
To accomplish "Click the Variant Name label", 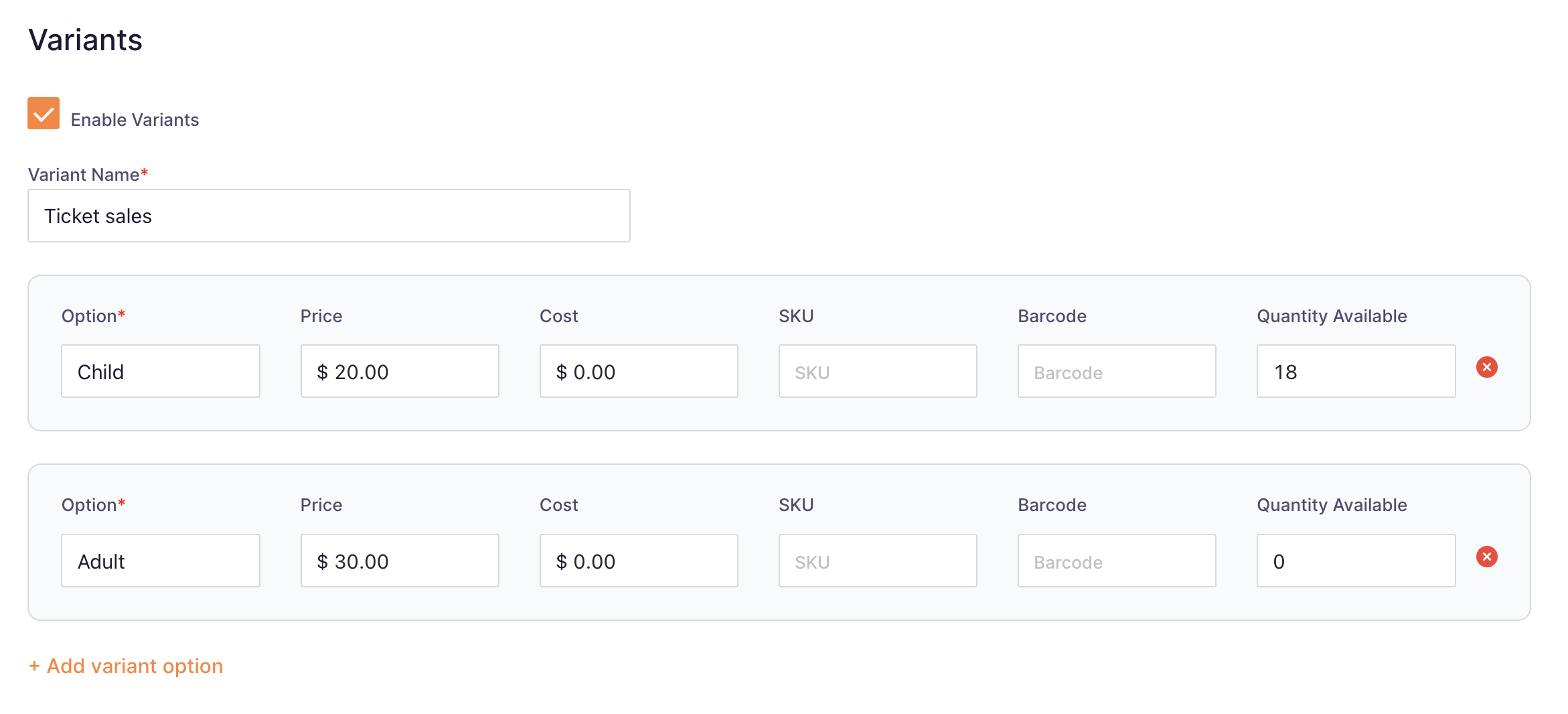I will (88, 175).
